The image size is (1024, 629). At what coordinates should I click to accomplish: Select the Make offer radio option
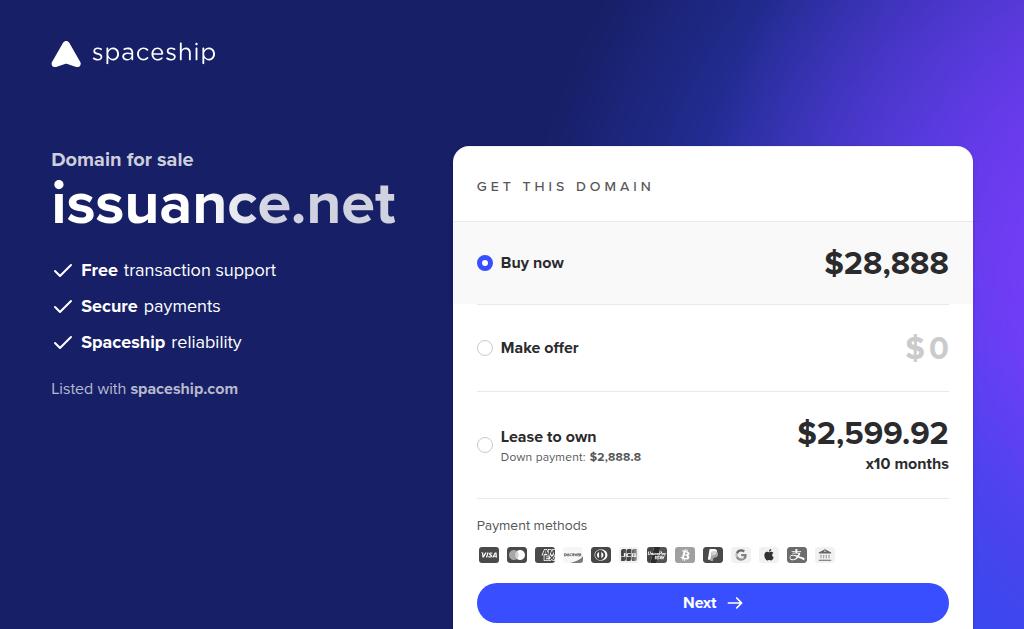(x=485, y=348)
